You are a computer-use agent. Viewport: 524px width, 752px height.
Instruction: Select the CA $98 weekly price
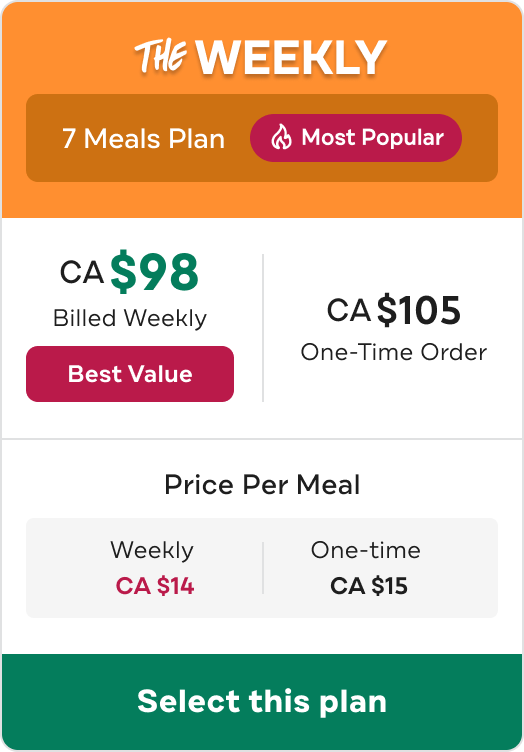pos(129,272)
